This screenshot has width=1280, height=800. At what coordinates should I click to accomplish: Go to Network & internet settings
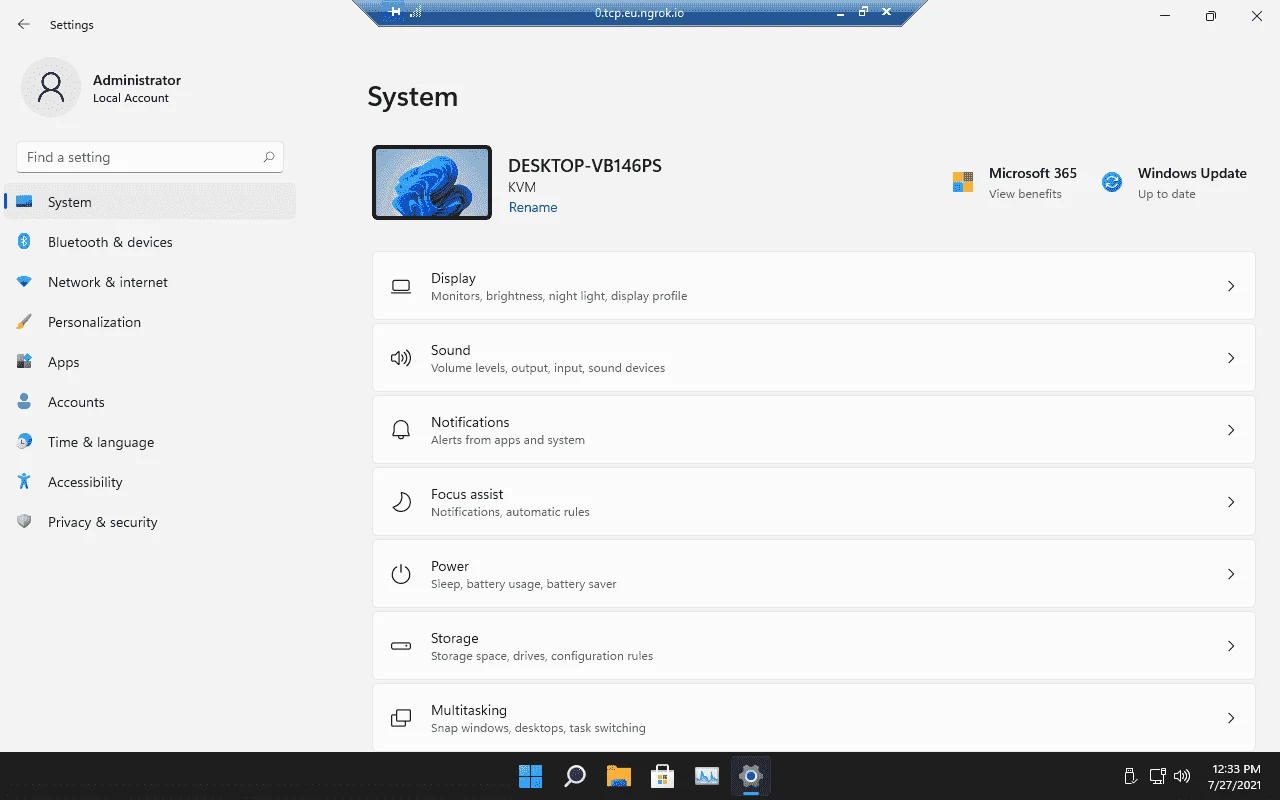tap(150, 282)
